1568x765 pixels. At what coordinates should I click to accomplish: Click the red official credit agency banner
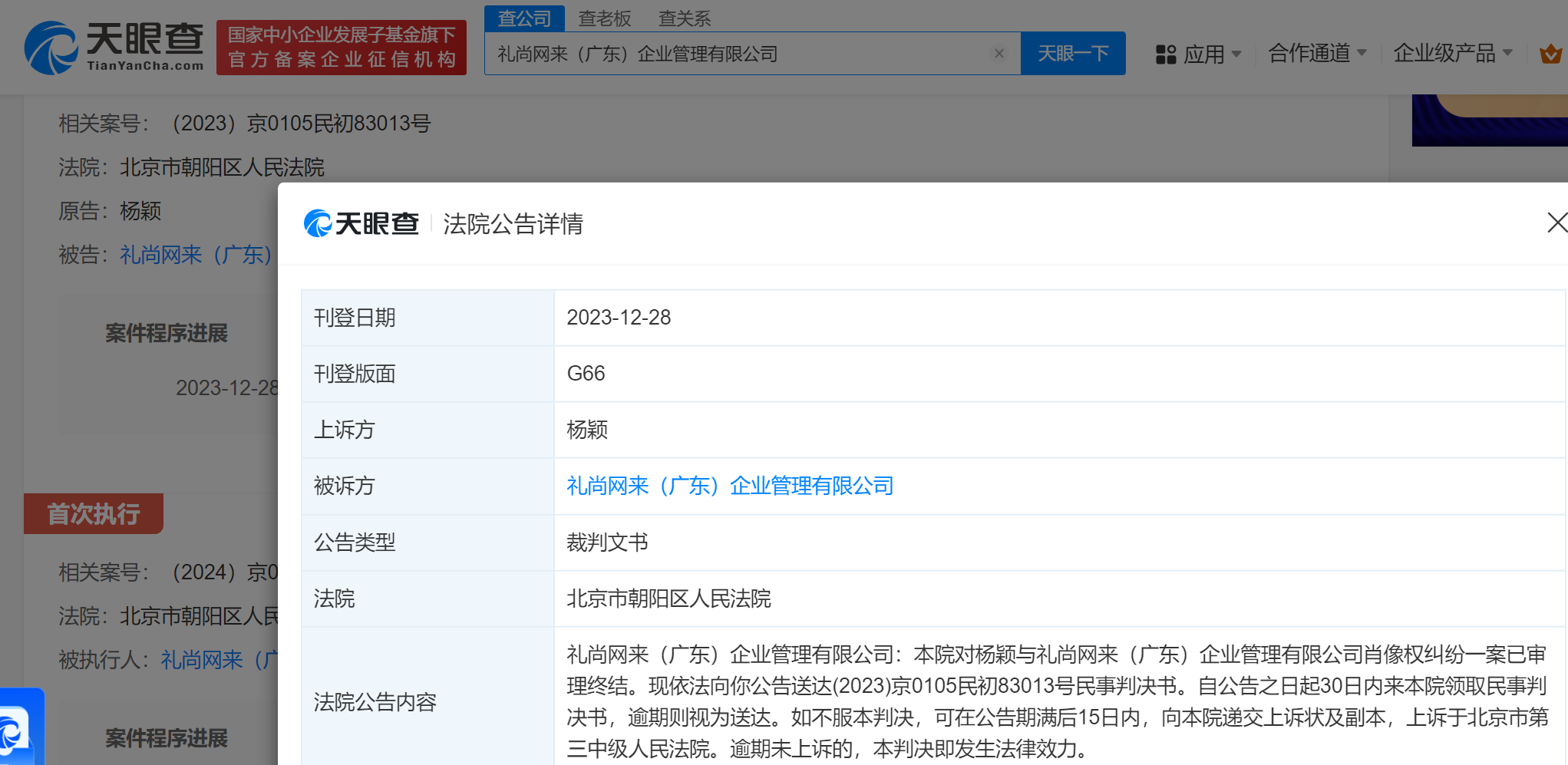click(341, 48)
